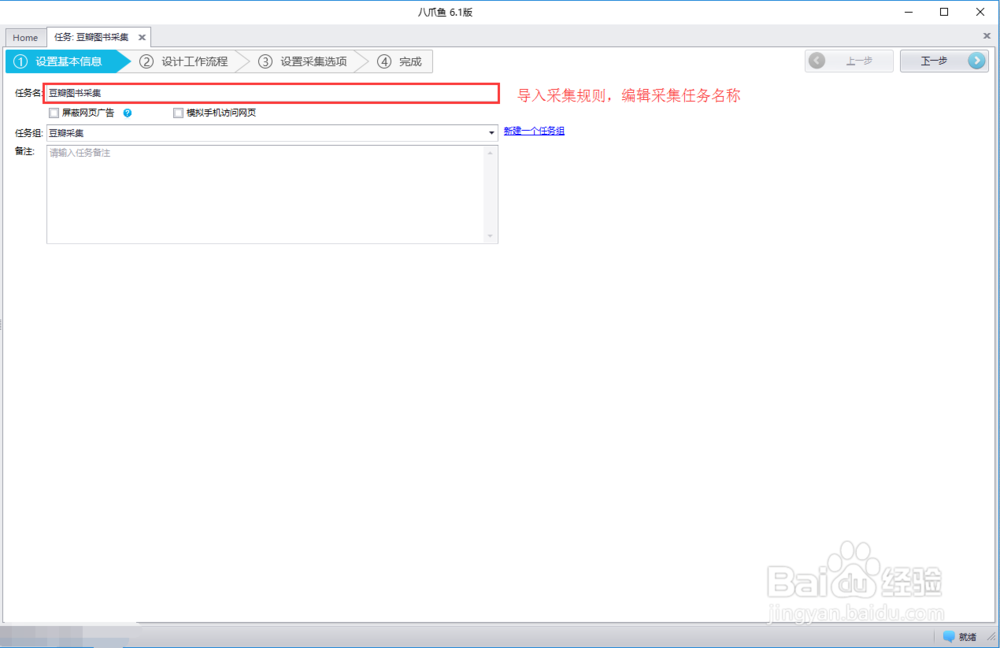Focus the 任务名 task name field
This screenshot has width=1000, height=648.
[272, 93]
